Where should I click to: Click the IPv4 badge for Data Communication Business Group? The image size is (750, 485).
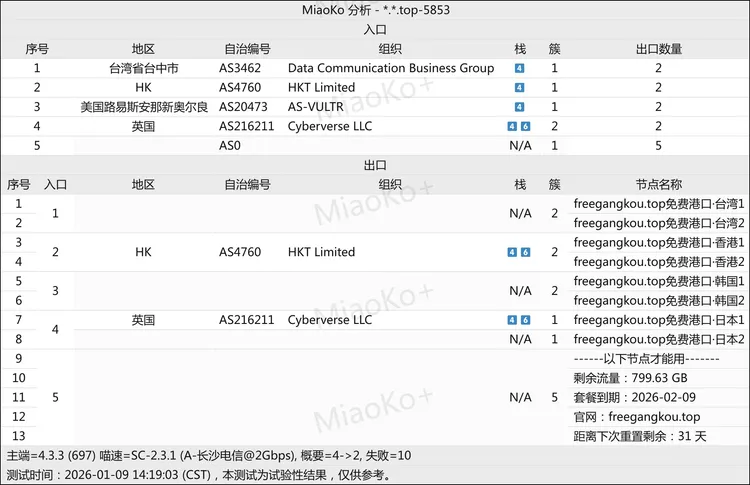pyautogui.click(x=519, y=69)
